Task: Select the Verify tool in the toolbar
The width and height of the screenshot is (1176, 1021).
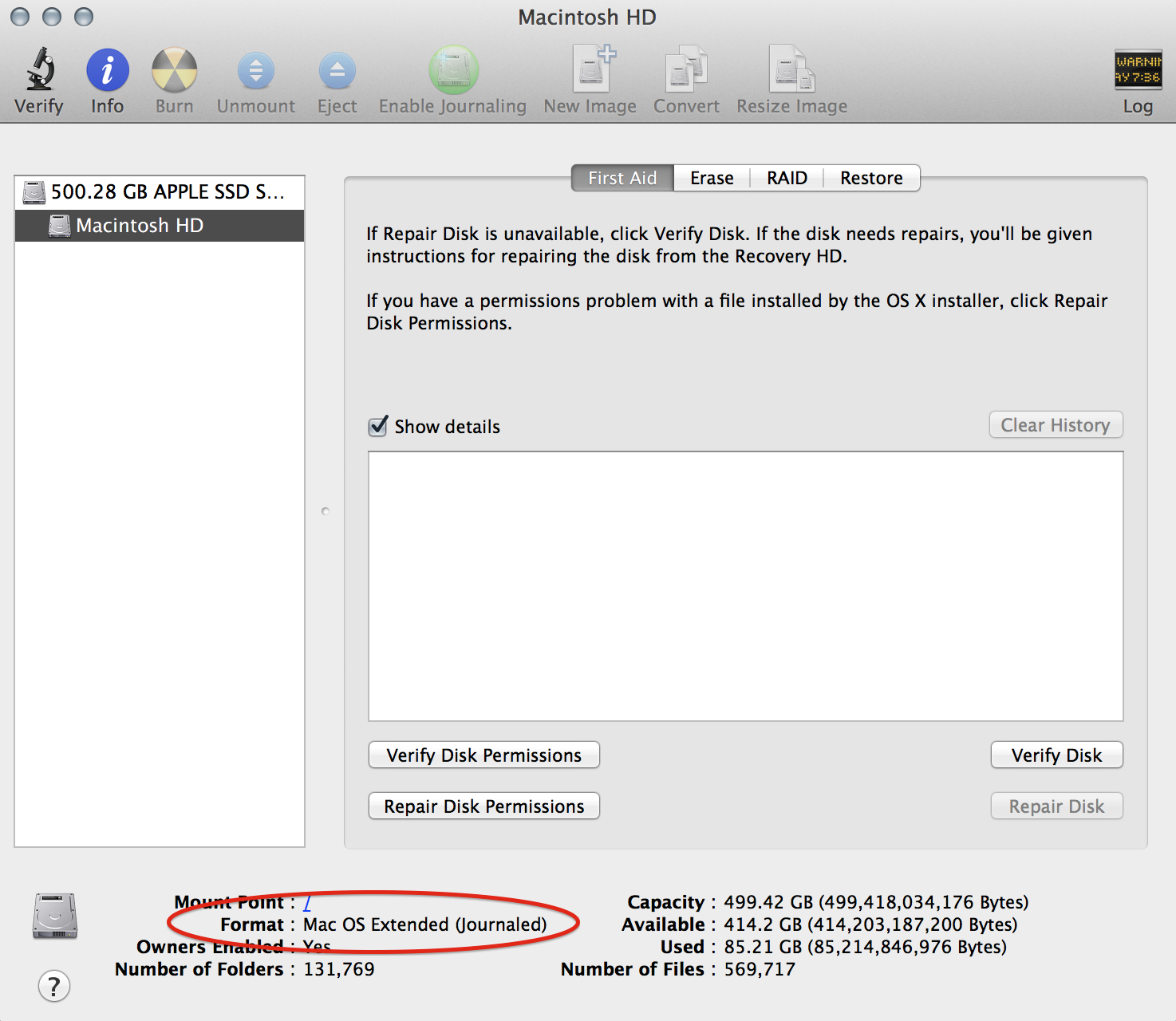Action: pyautogui.click(x=38, y=76)
